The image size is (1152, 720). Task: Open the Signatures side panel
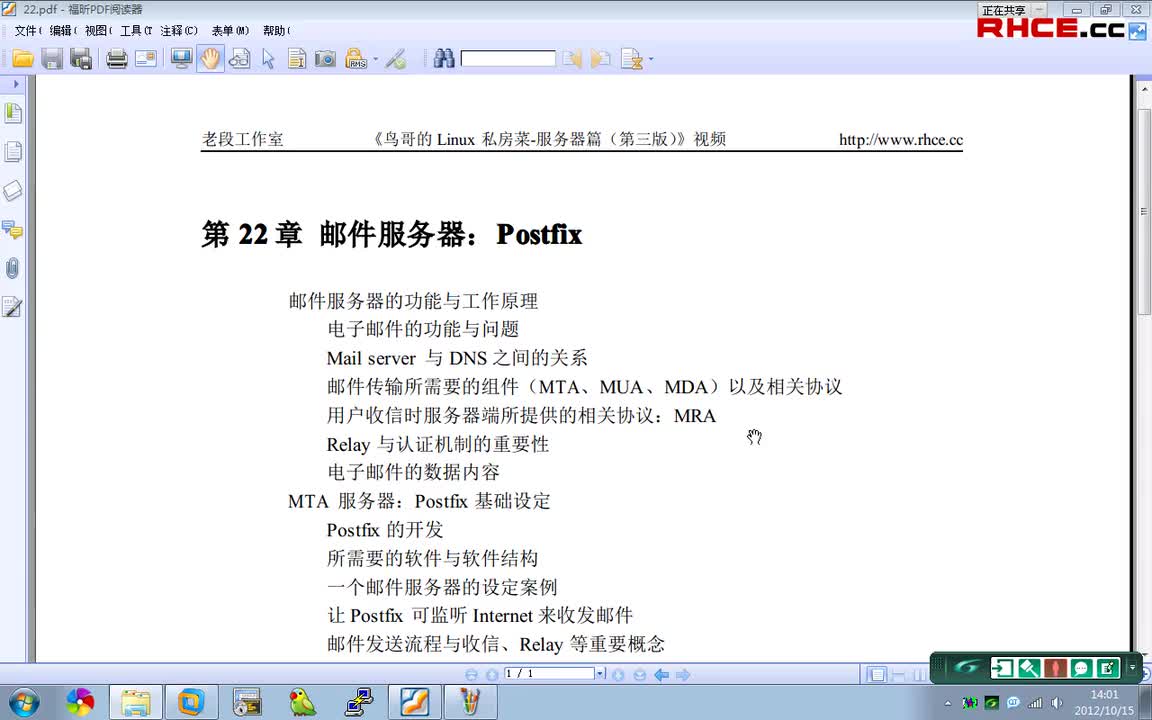[12, 306]
